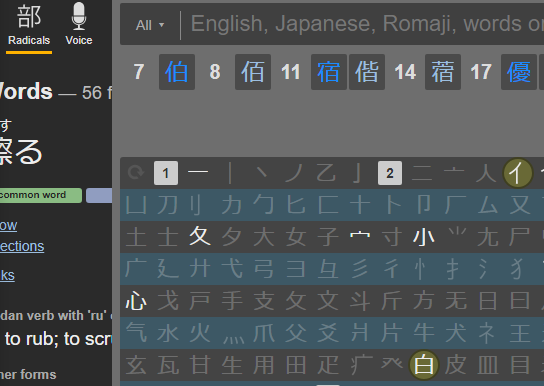Select the 父 father radical
The image size is (544, 386).
[x=296, y=333]
